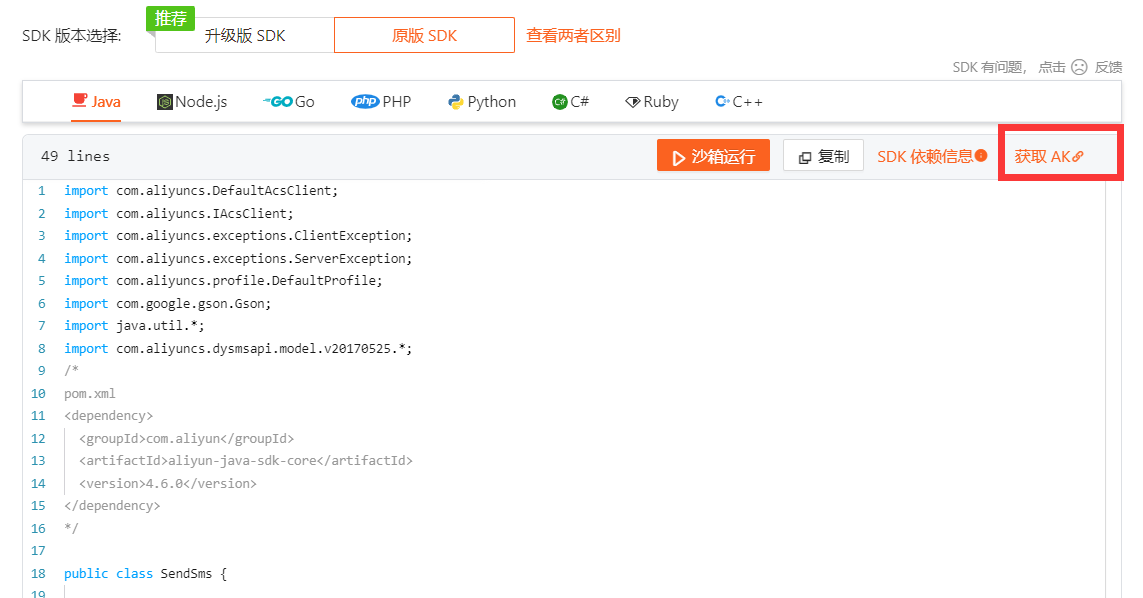Click the copy icon in 复制 button

(x=805, y=158)
